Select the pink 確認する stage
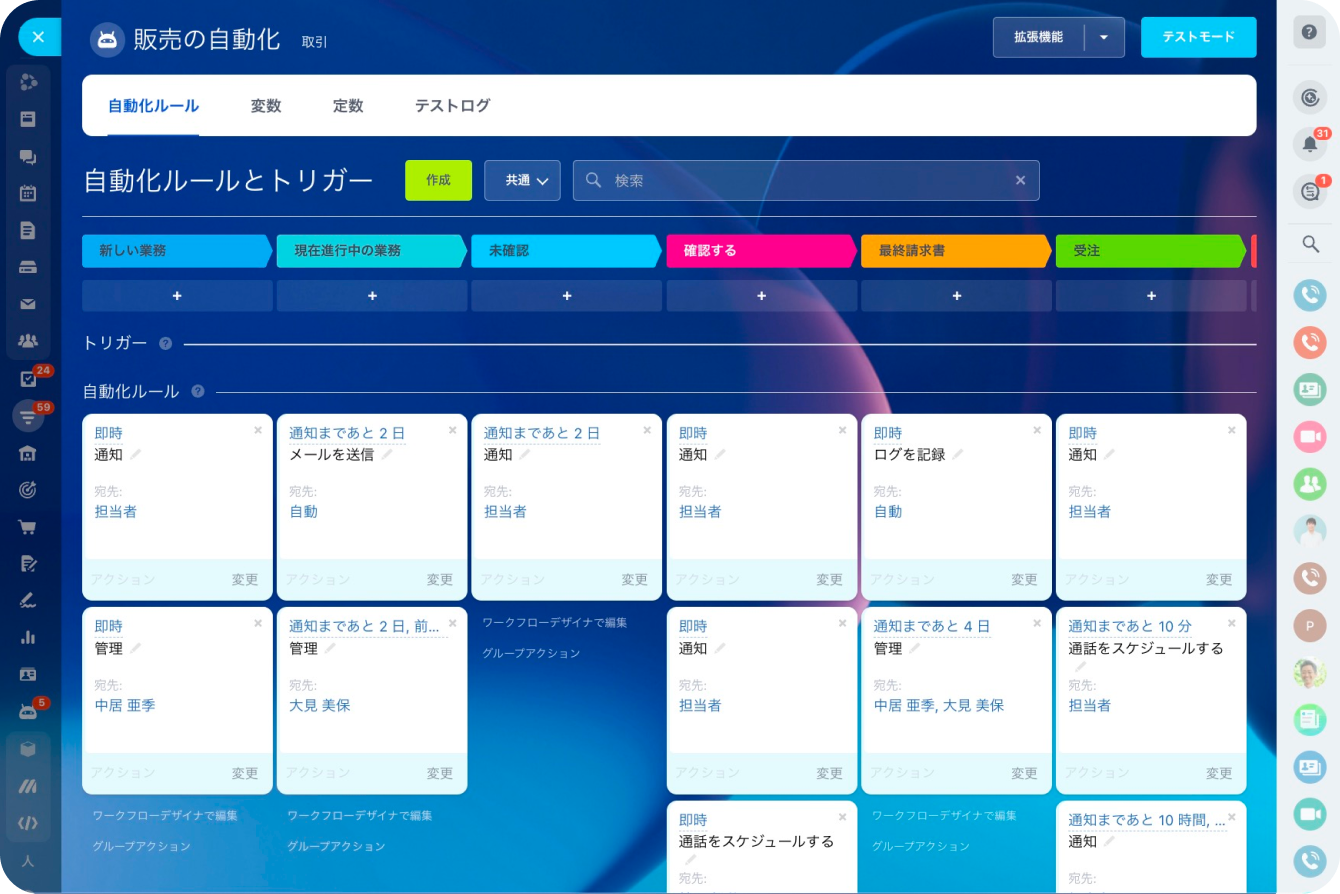Screen dimensions: 1340x894 (x=761, y=251)
